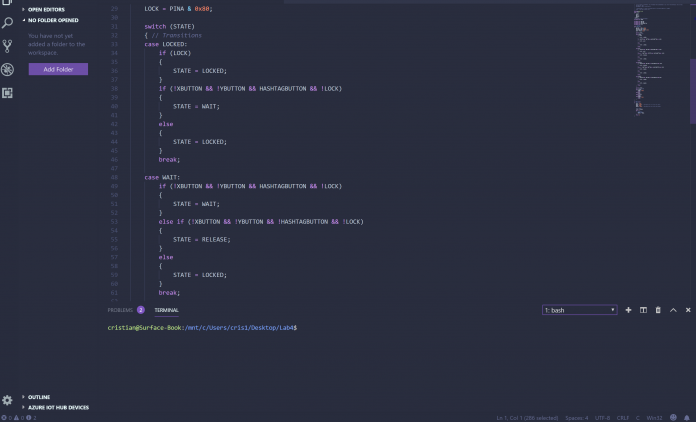The height and width of the screenshot is (422, 696).
Task: Click Ln 1, Col 1 position indicator
Action: (527, 418)
